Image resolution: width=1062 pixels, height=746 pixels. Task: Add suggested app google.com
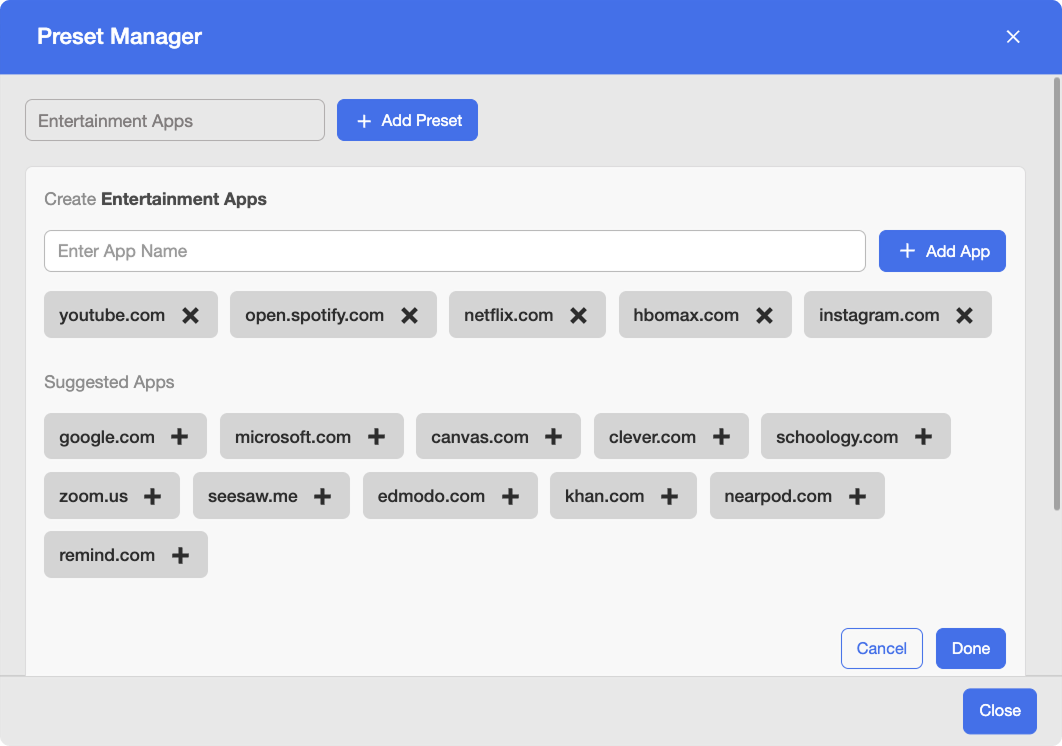click(179, 436)
